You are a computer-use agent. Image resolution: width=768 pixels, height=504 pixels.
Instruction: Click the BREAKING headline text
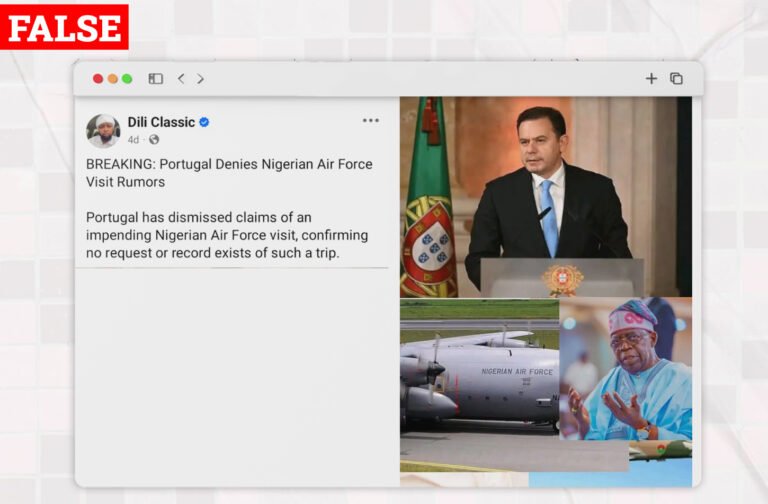pos(229,173)
